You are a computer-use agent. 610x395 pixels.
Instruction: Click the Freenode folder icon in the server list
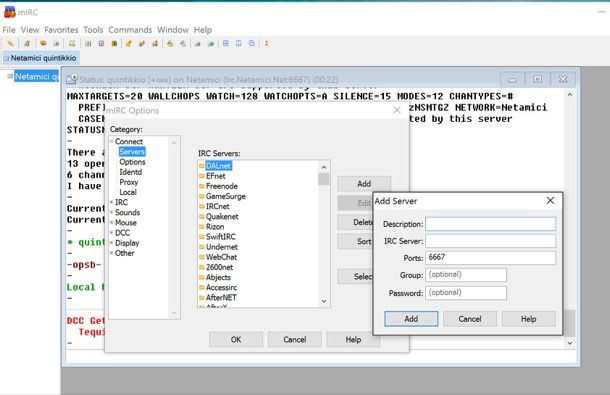point(202,186)
